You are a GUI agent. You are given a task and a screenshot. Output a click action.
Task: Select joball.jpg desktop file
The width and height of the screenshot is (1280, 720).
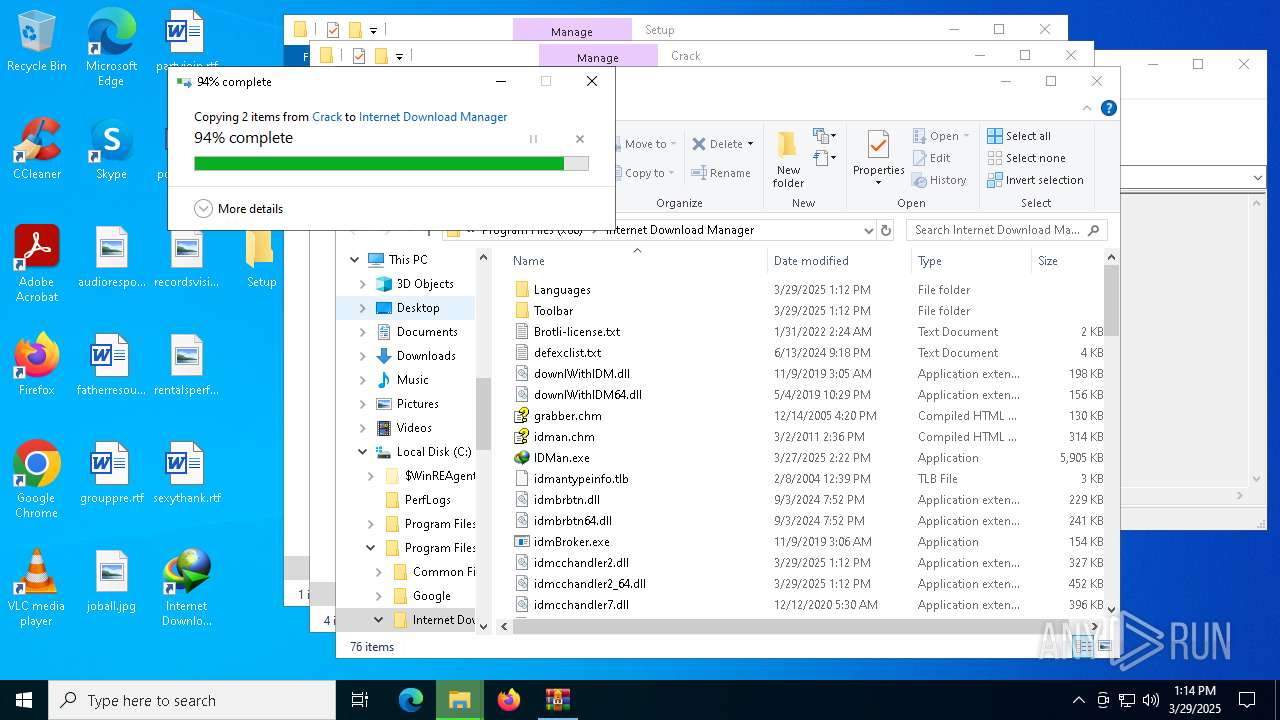click(x=111, y=580)
